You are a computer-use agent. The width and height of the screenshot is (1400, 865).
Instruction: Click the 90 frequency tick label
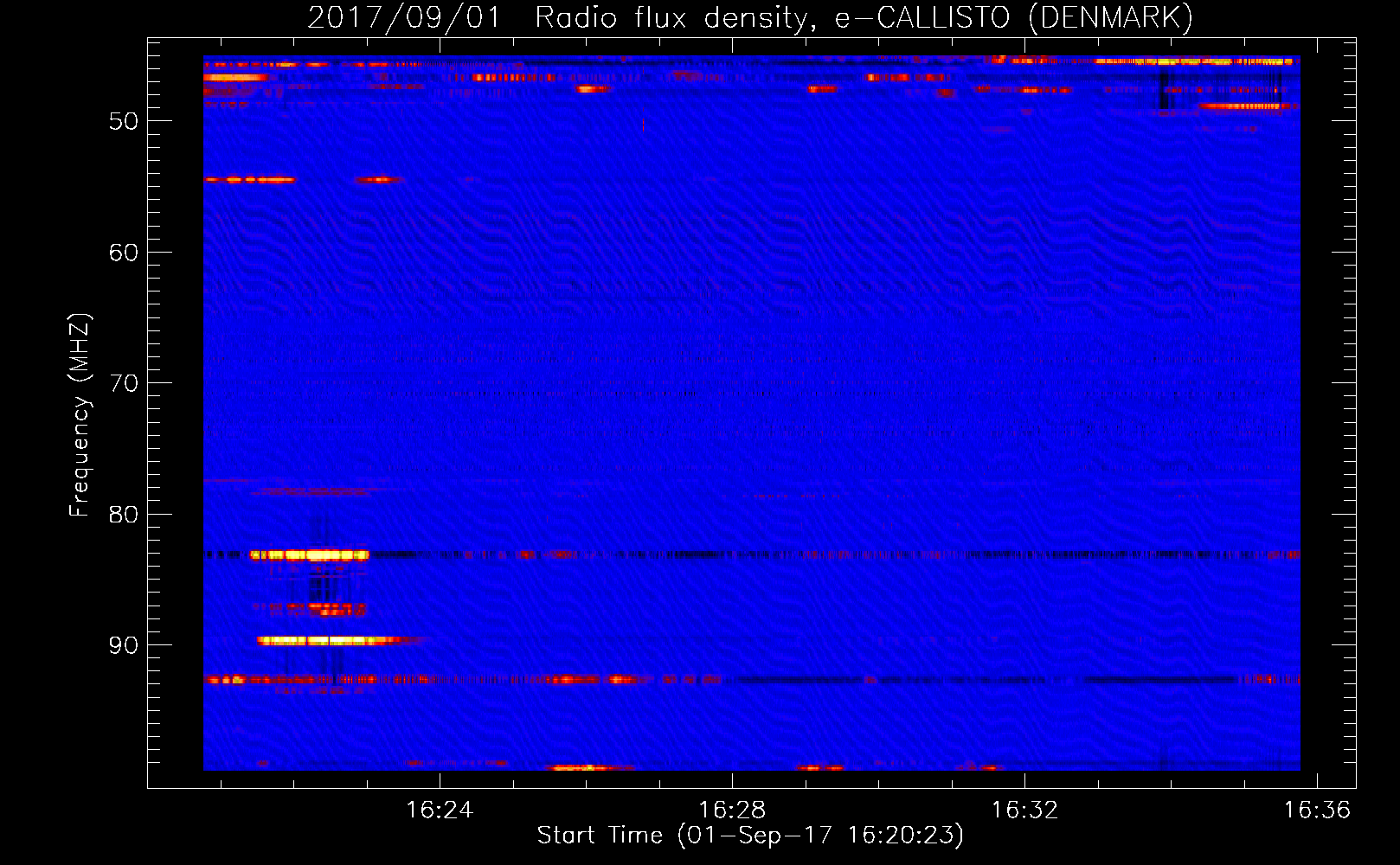(124, 645)
